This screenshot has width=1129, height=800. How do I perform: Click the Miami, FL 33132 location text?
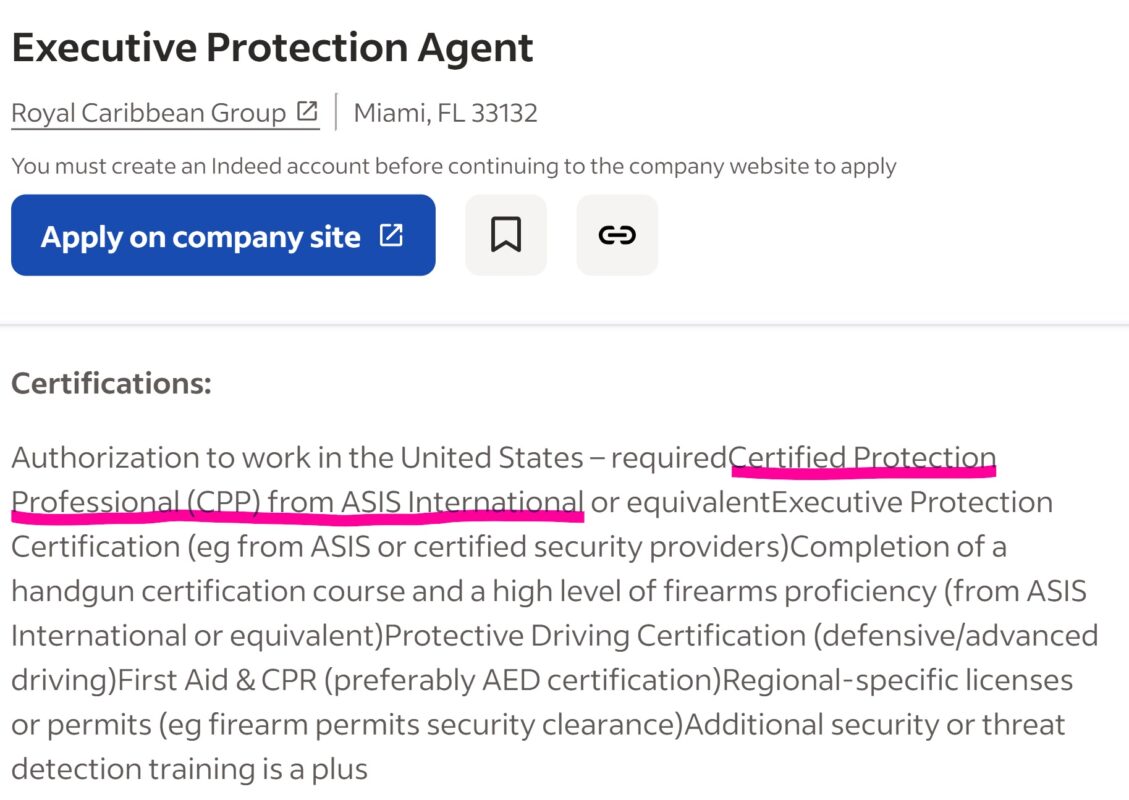445,113
